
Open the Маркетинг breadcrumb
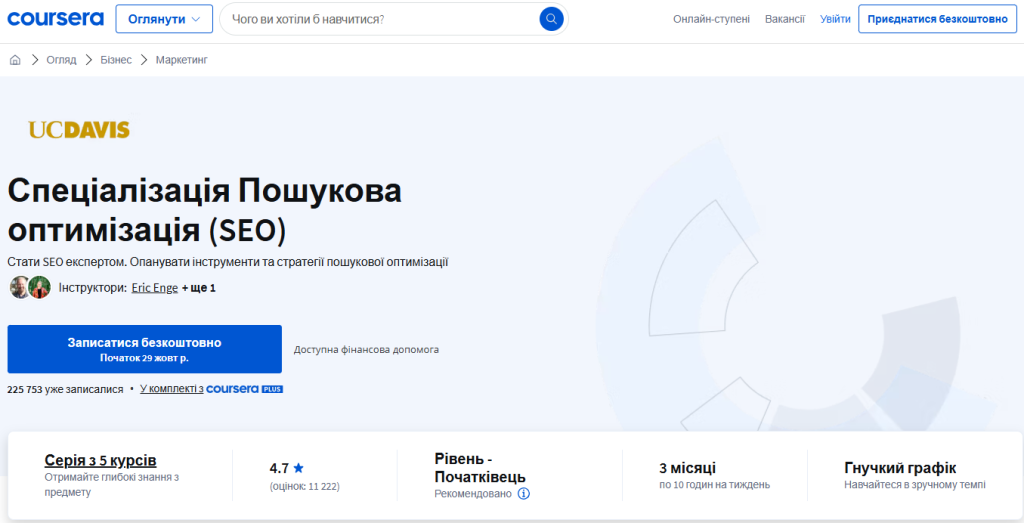point(182,60)
